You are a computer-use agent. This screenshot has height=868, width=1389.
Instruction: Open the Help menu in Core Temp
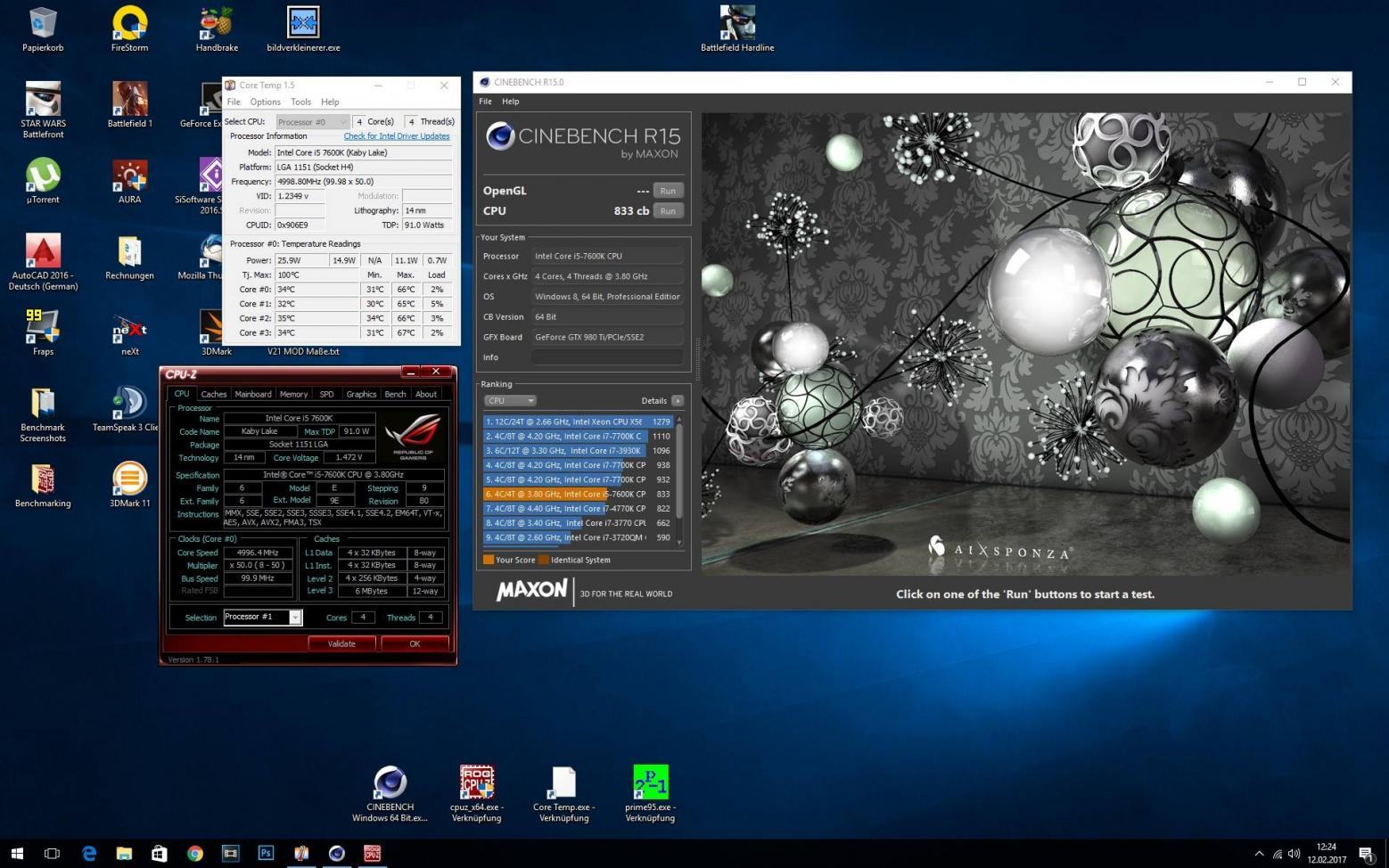pos(330,102)
